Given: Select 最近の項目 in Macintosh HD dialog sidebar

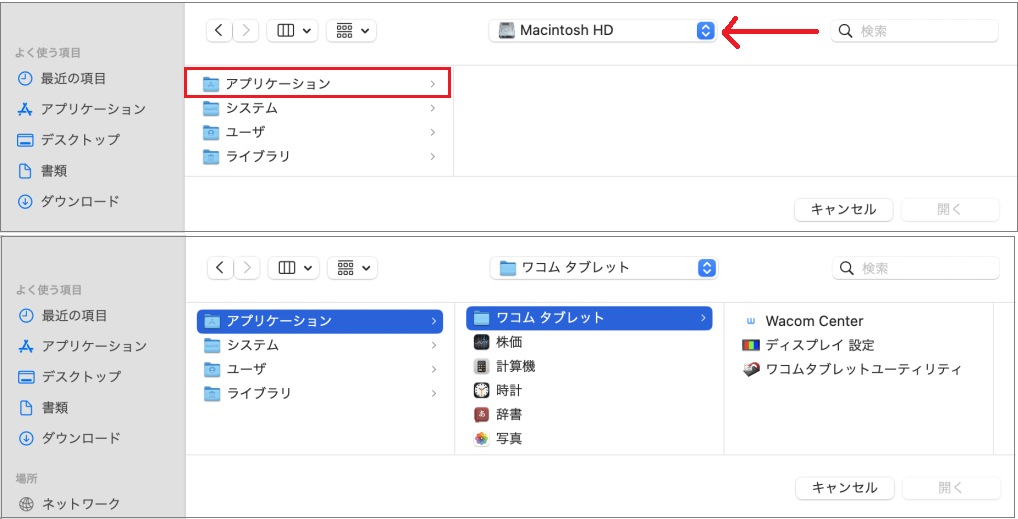Looking at the screenshot, I should click(x=62, y=79).
